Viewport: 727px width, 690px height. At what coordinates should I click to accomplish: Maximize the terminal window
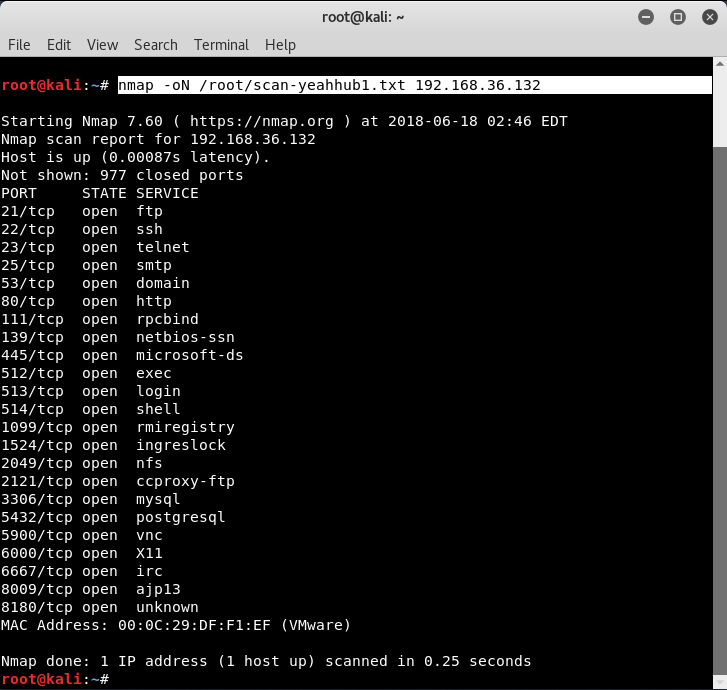coord(678,18)
